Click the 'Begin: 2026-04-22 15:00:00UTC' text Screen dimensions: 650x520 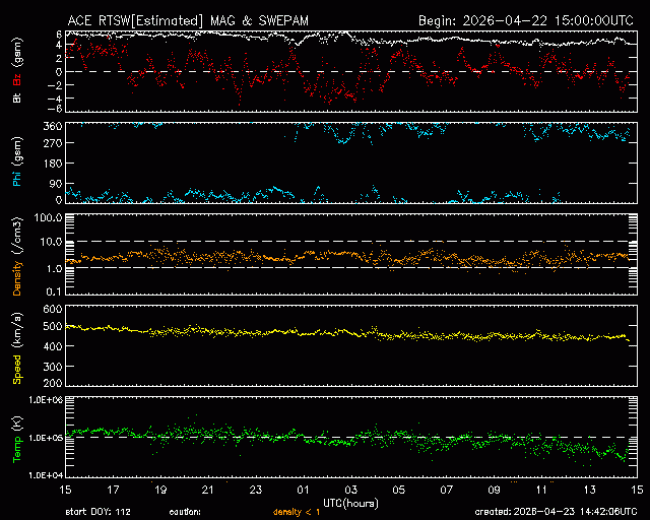click(x=526, y=21)
